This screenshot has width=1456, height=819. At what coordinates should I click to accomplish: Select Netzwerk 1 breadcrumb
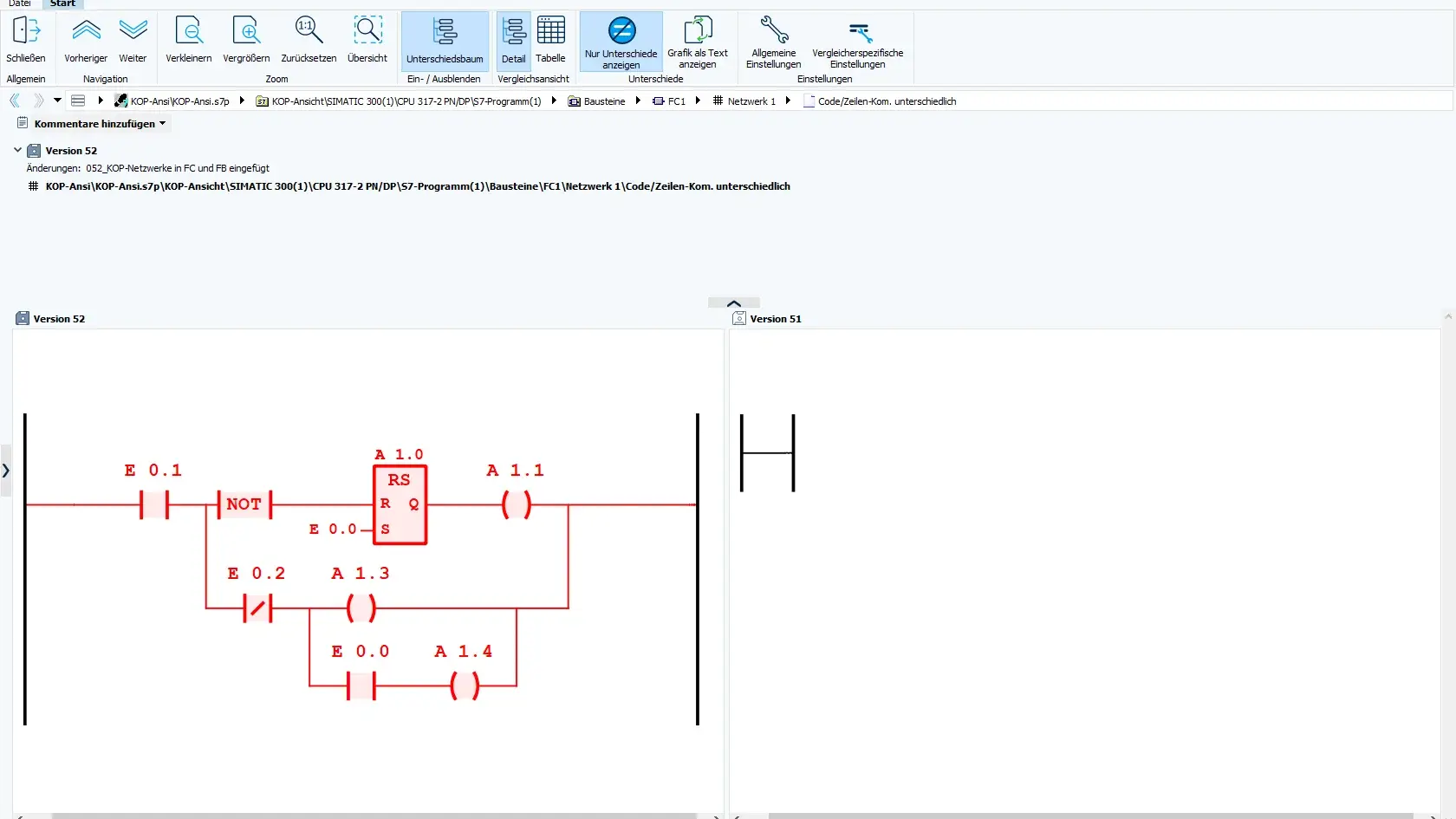tap(744, 101)
